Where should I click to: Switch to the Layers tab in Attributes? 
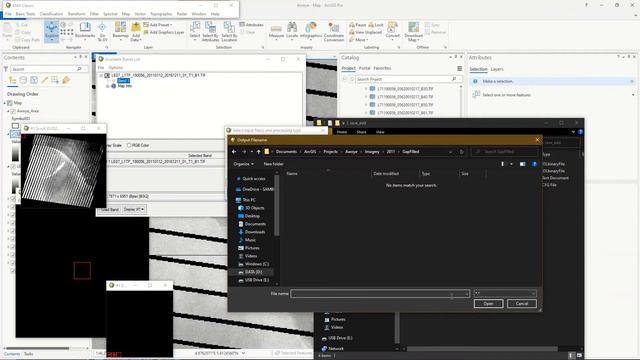tap(497, 69)
